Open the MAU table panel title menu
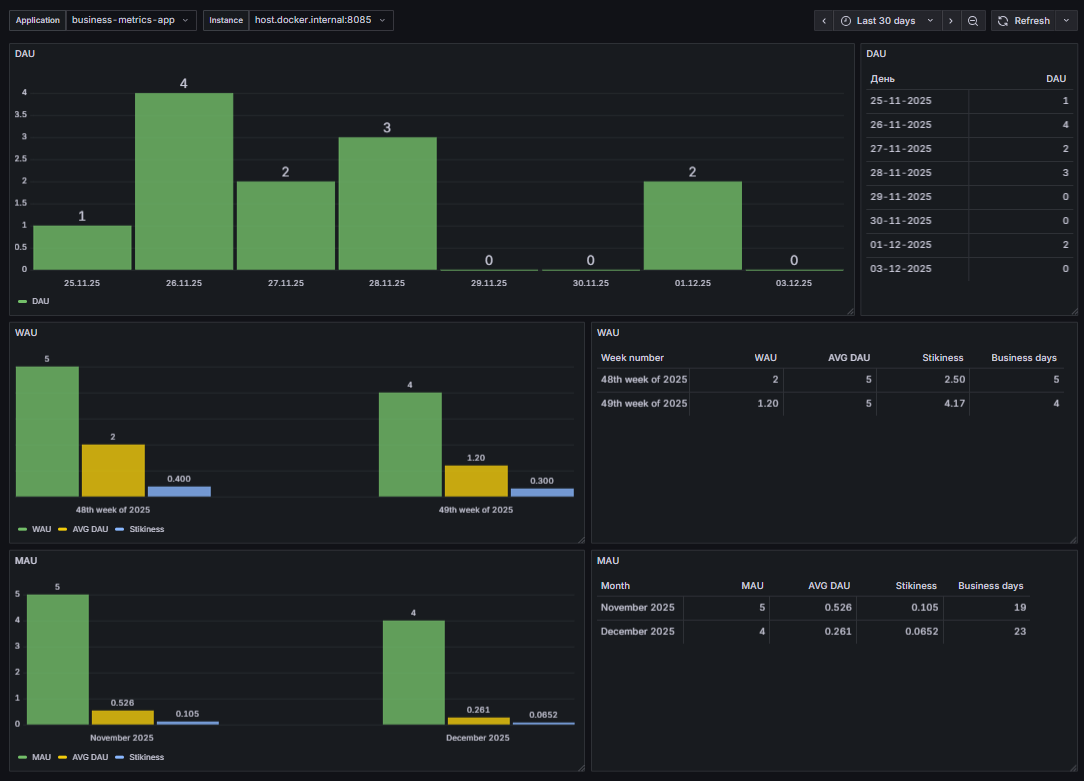Image resolution: width=1084 pixels, height=781 pixels. 608,561
